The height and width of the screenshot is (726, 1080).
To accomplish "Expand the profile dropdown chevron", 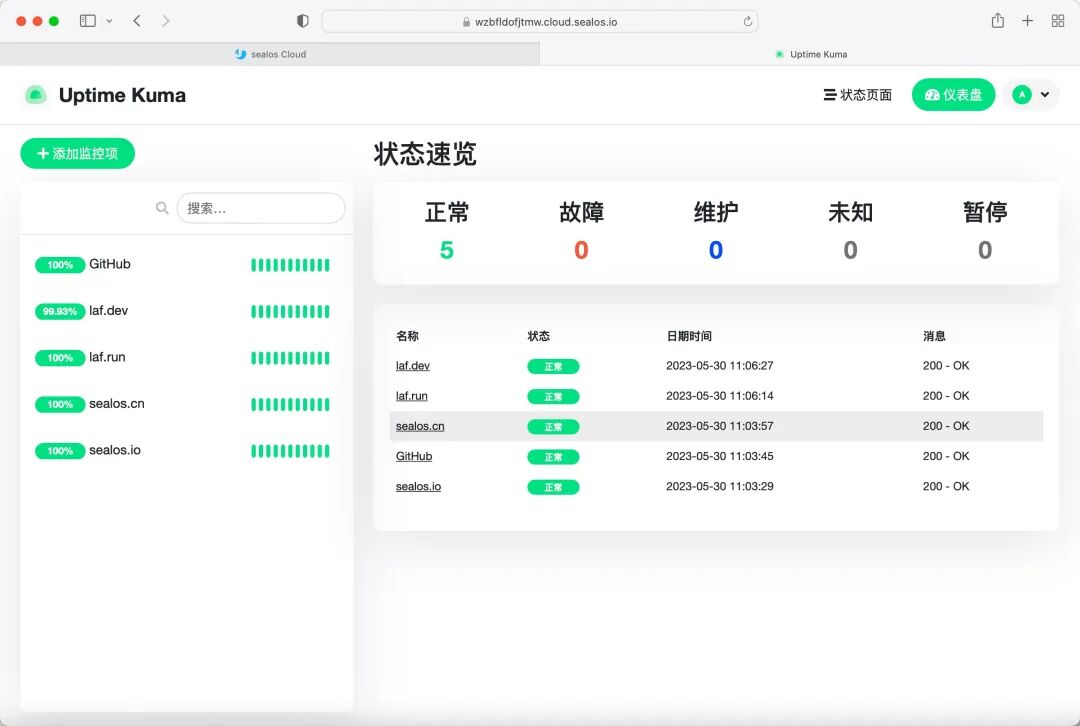I will pos(1045,95).
